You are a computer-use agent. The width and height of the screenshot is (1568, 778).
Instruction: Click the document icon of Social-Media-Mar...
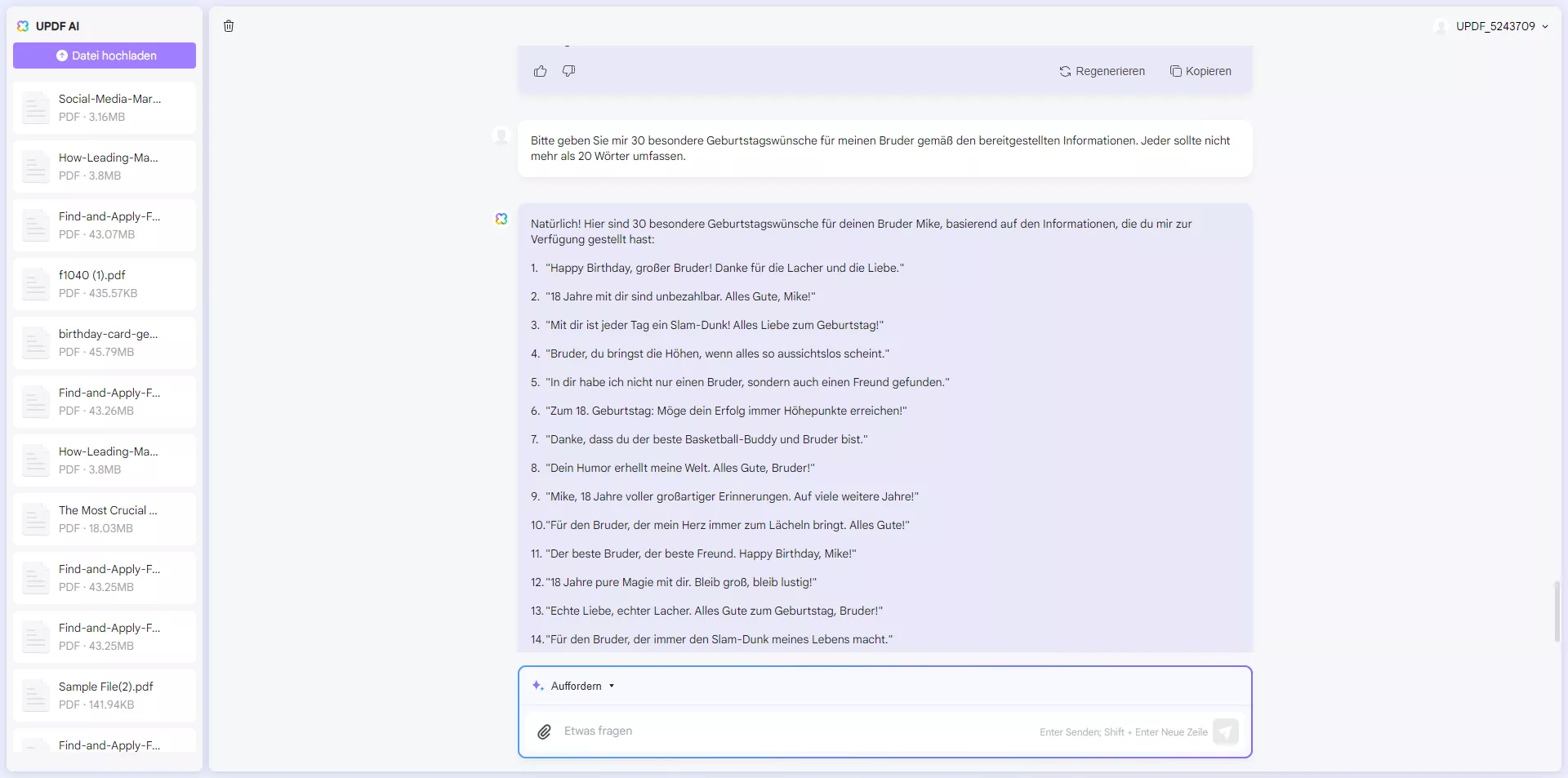pos(36,108)
